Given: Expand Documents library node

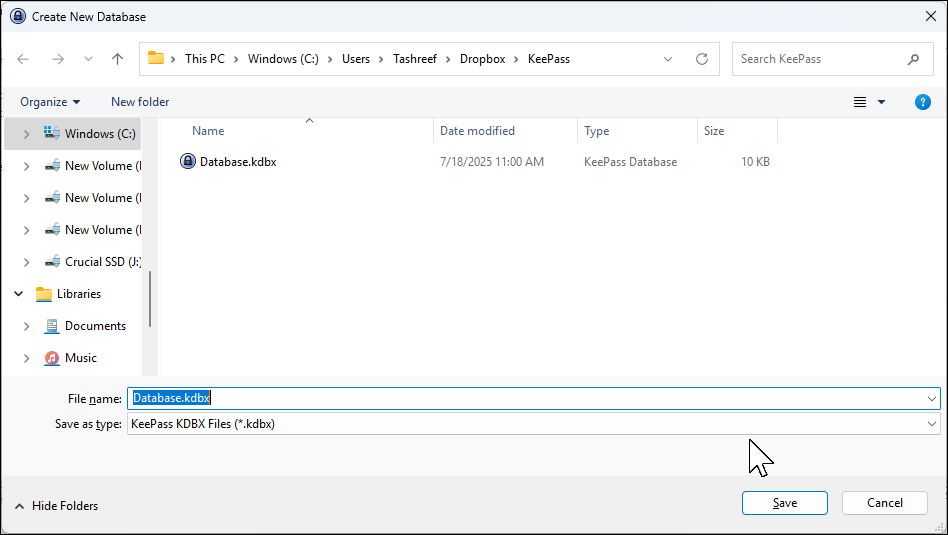Looking at the screenshot, I should pos(26,326).
